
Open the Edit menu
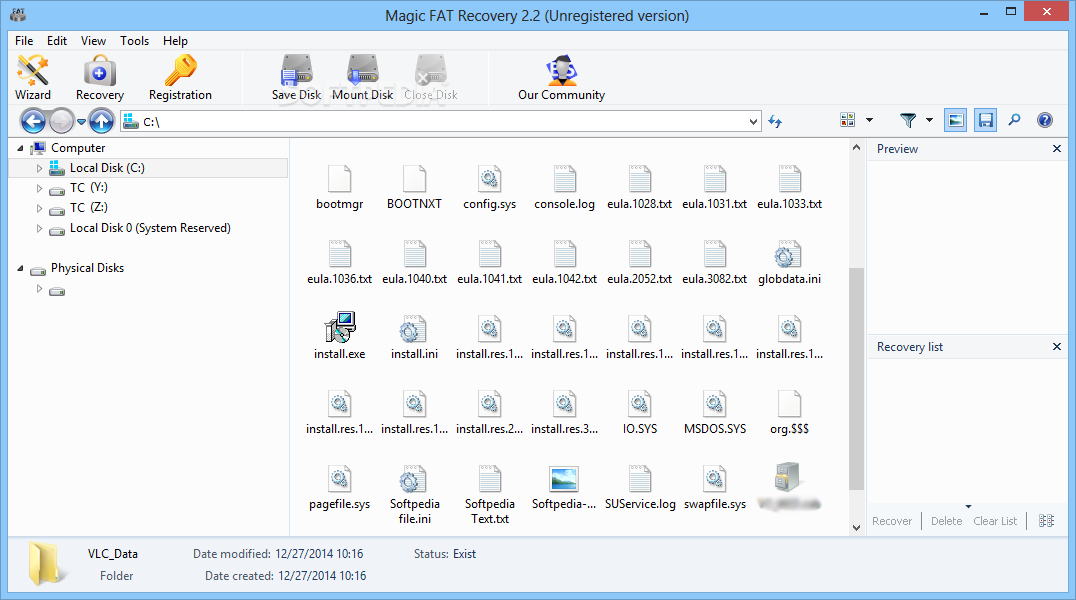57,41
